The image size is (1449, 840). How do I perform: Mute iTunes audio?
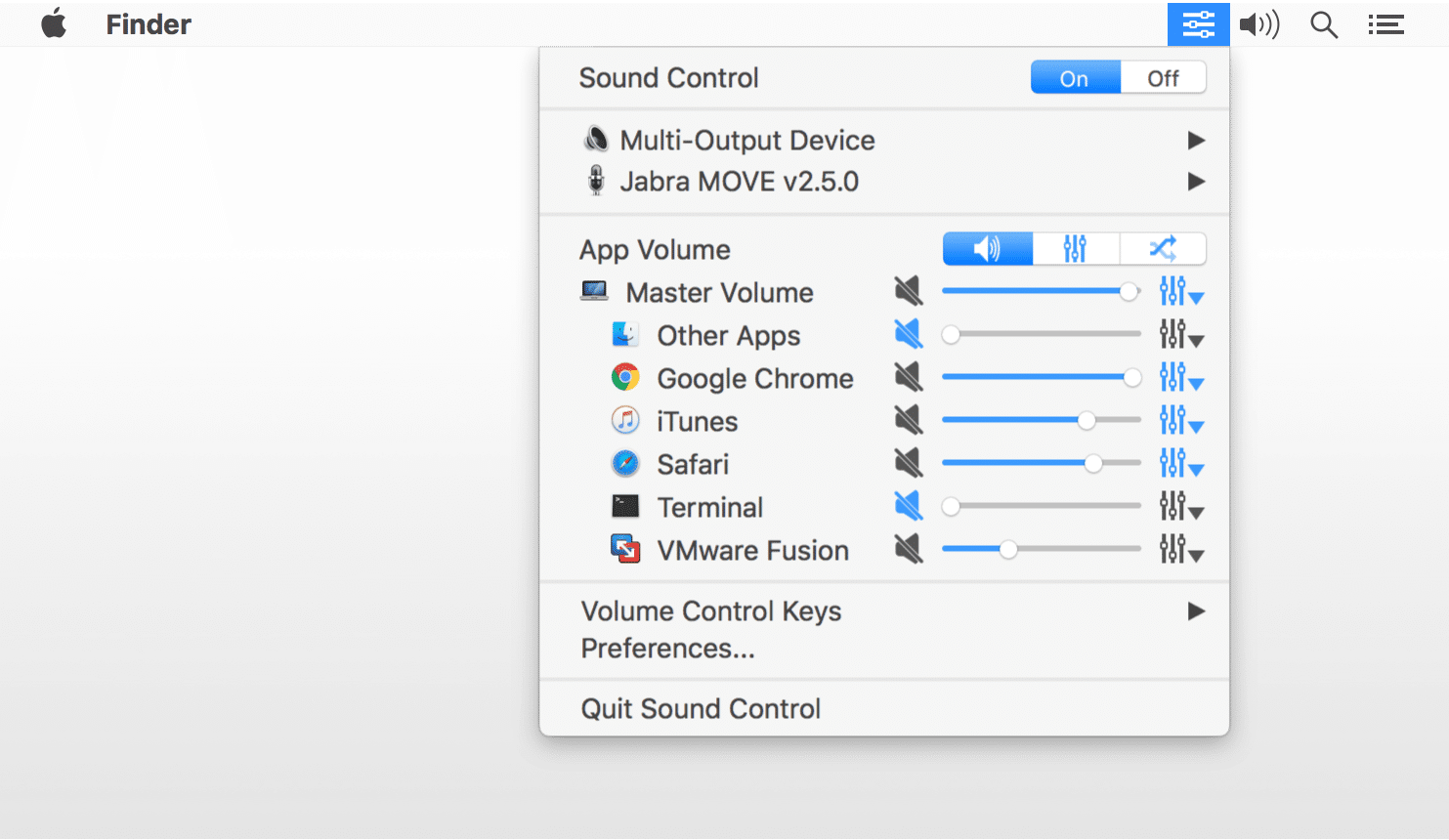pyautogui.click(x=909, y=420)
